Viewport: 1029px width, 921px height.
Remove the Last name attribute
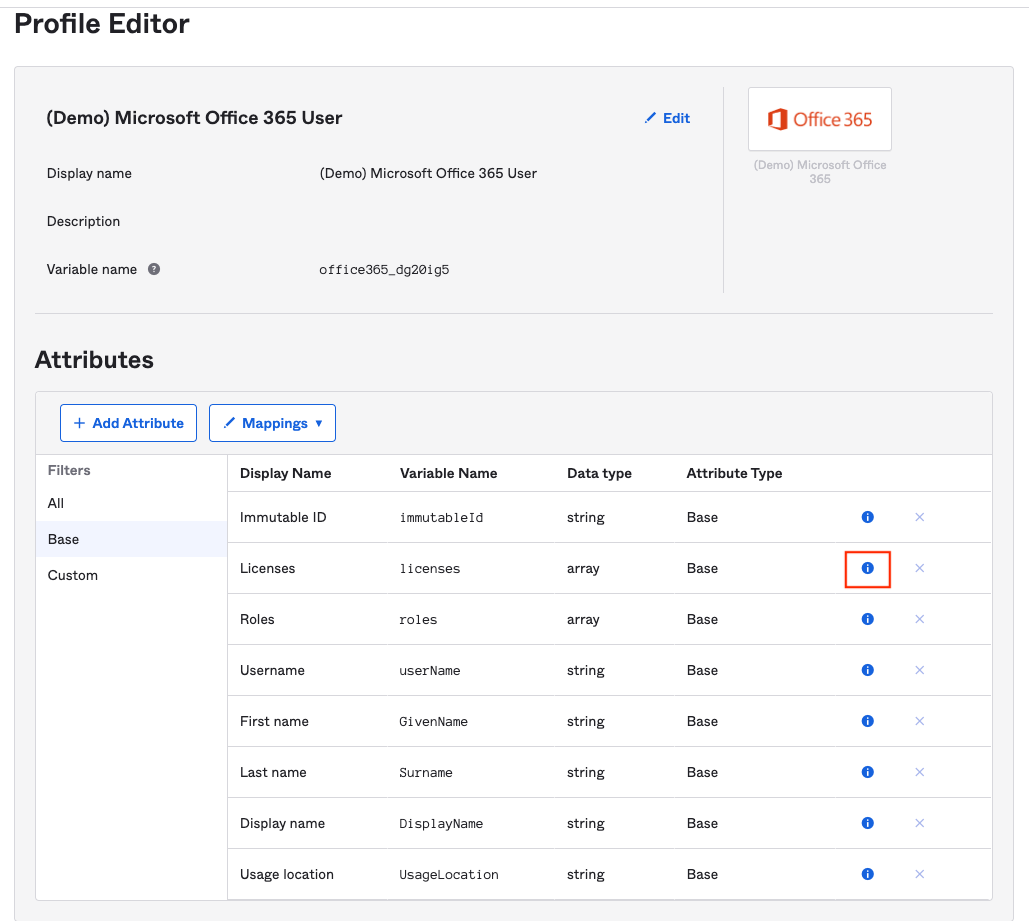tap(919, 772)
